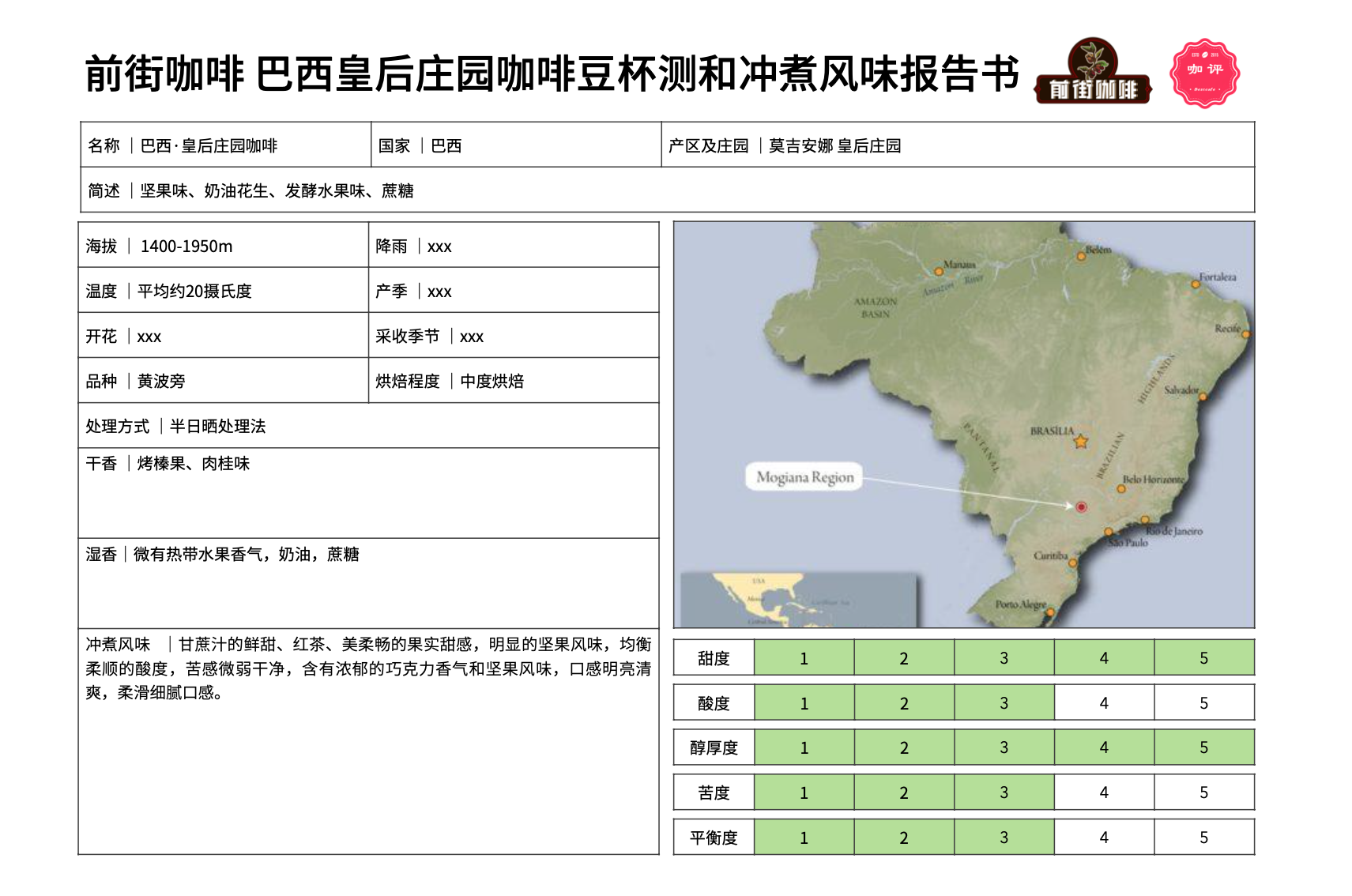The width and height of the screenshot is (1352, 896).
Task: Click the red Mogiana region target dot
Action: pyautogui.click(x=1081, y=507)
